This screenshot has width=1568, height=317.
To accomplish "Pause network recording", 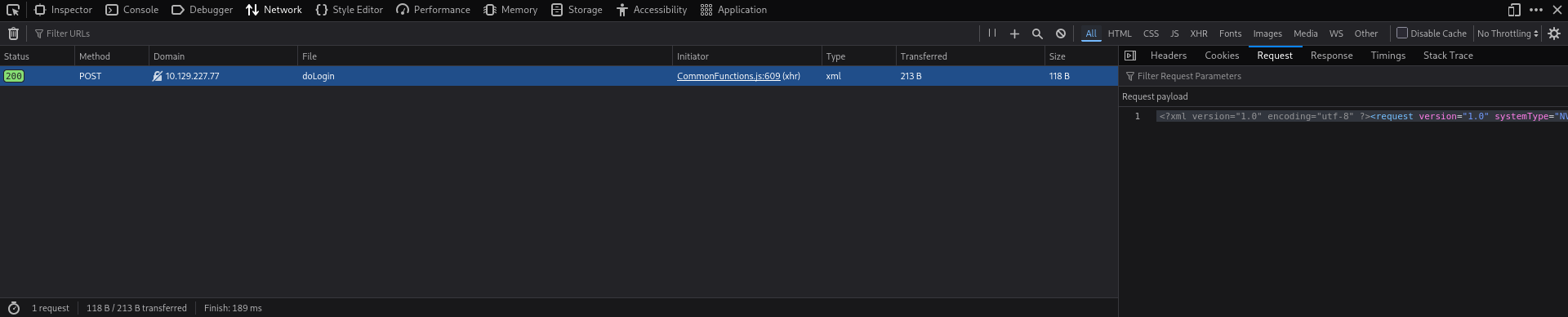I will [992, 33].
